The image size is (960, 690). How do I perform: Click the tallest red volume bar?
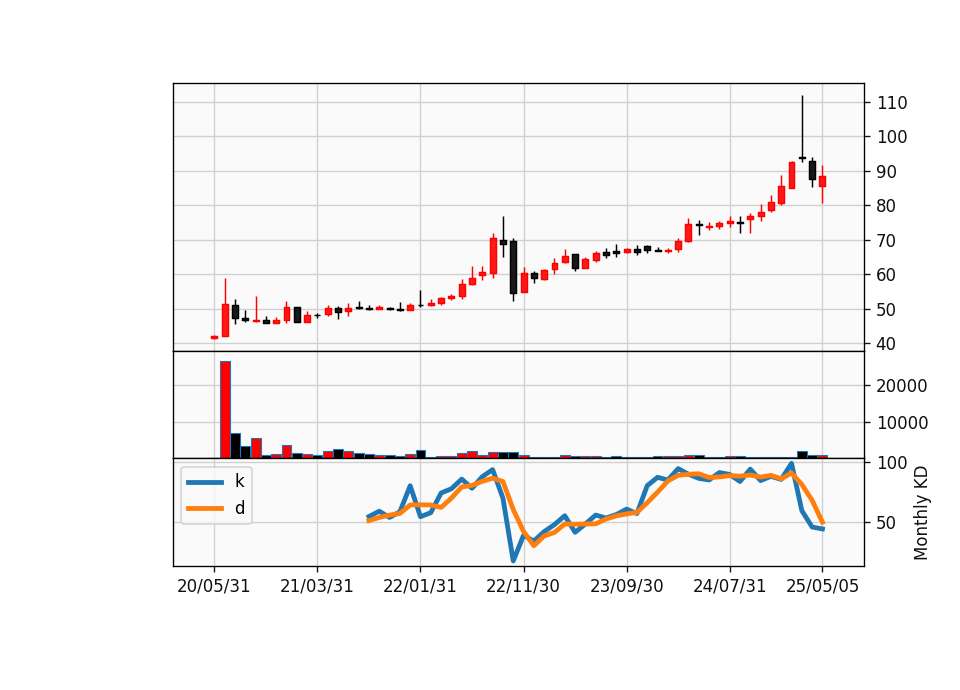pyautogui.click(x=225, y=410)
